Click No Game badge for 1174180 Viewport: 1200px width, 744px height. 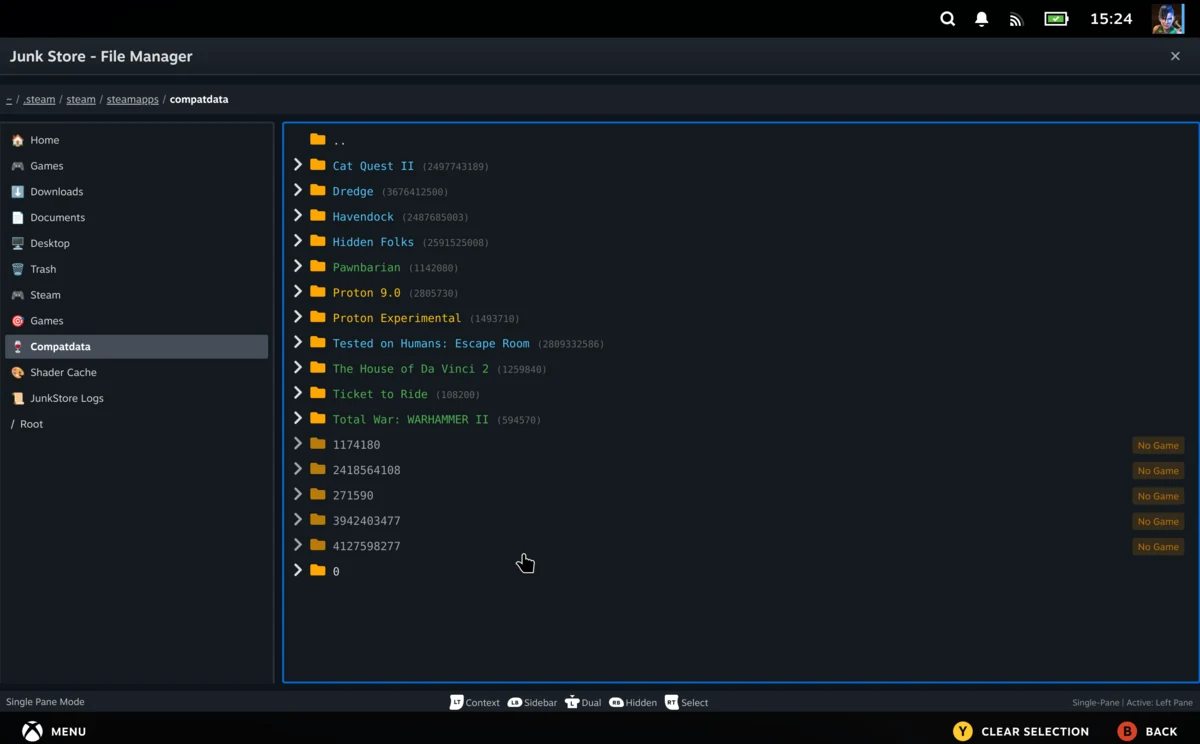(x=1158, y=445)
